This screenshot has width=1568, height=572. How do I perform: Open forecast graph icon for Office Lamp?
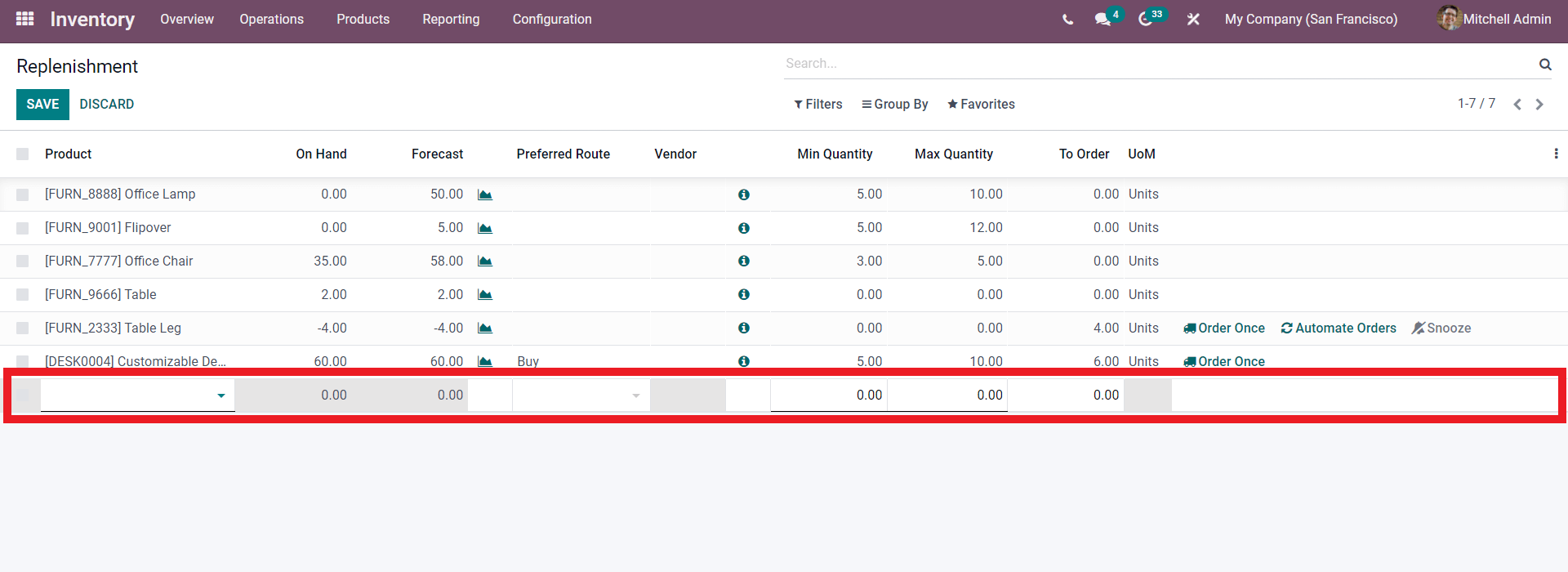[x=485, y=194]
